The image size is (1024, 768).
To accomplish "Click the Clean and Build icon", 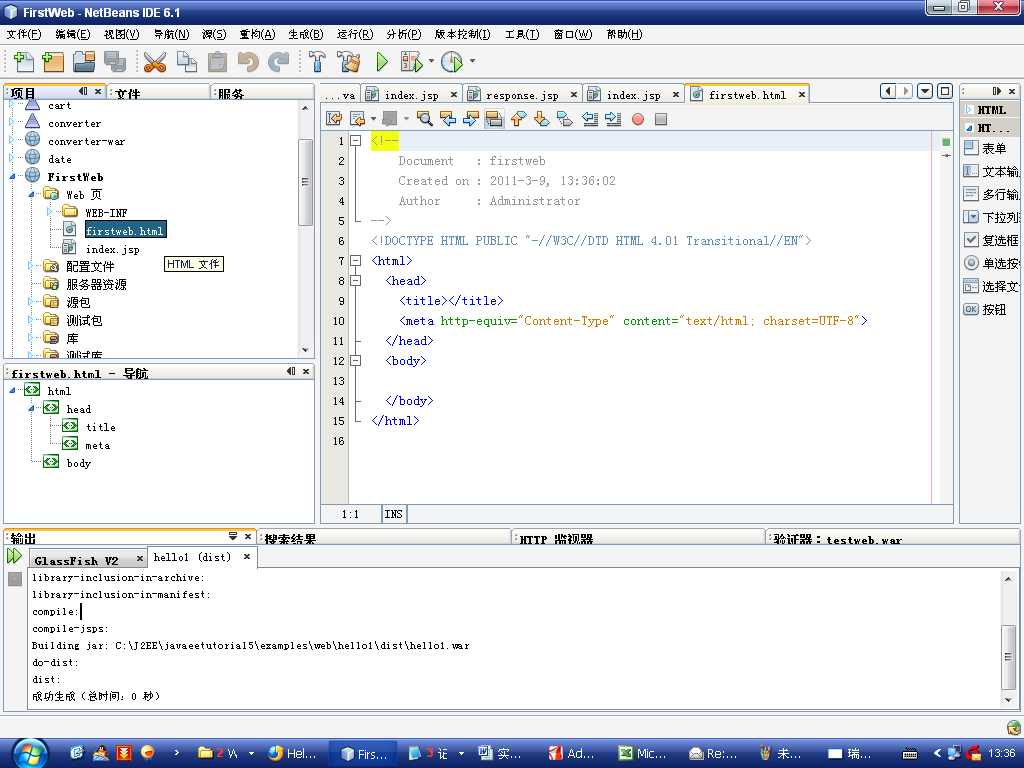I will (x=349, y=62).
